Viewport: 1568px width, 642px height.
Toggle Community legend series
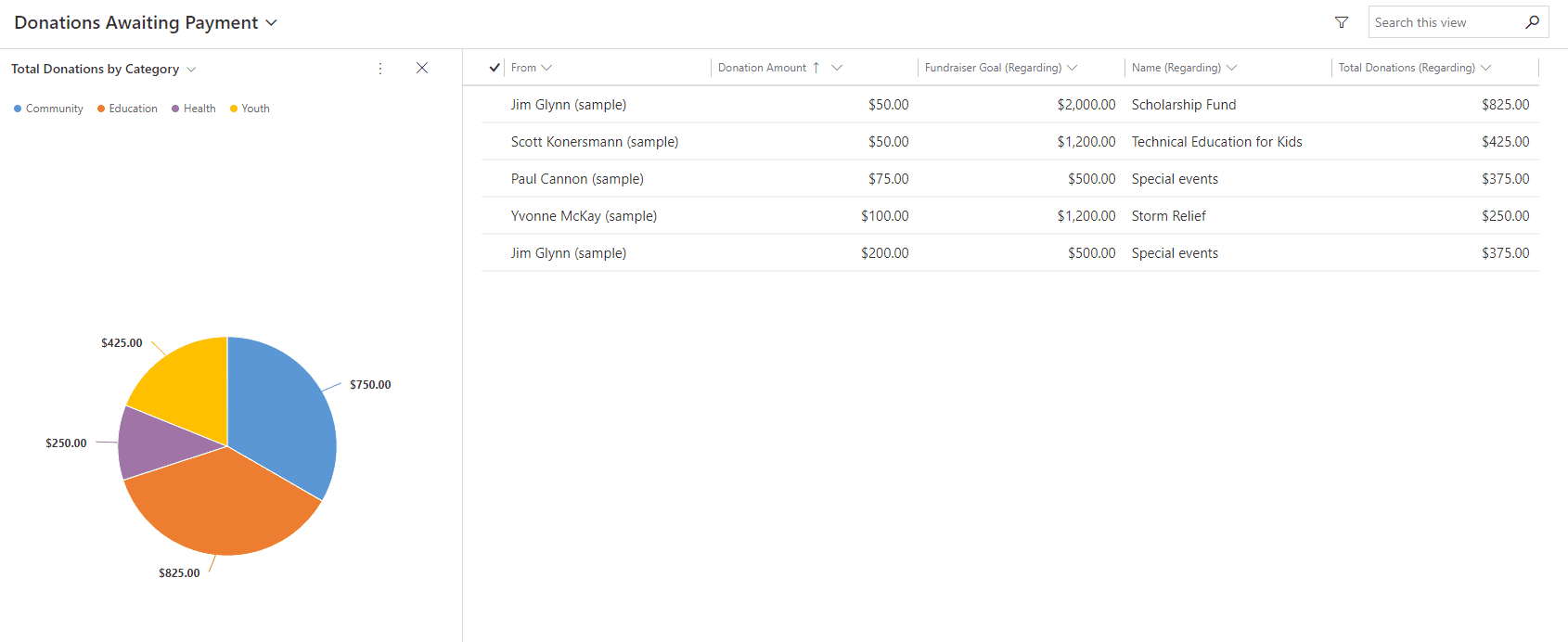pos(48,109)
